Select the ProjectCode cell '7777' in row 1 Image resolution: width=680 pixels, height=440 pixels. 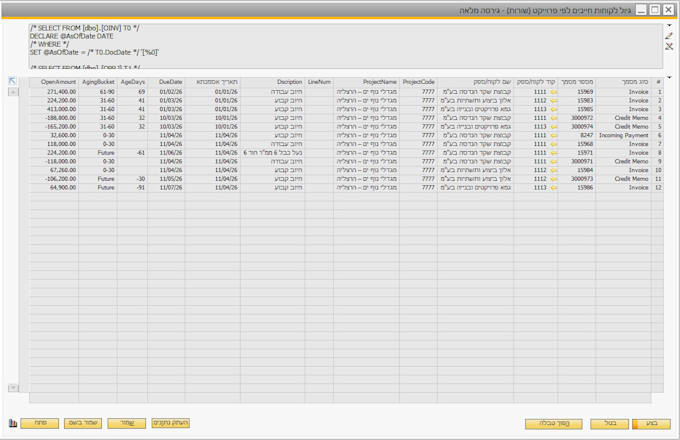coord(418,92)
